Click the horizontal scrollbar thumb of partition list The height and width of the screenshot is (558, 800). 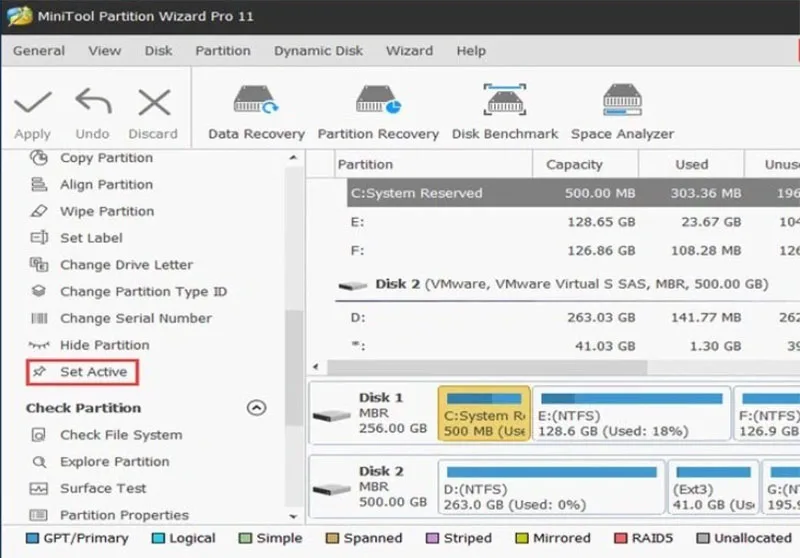click(x=487, y=367)
